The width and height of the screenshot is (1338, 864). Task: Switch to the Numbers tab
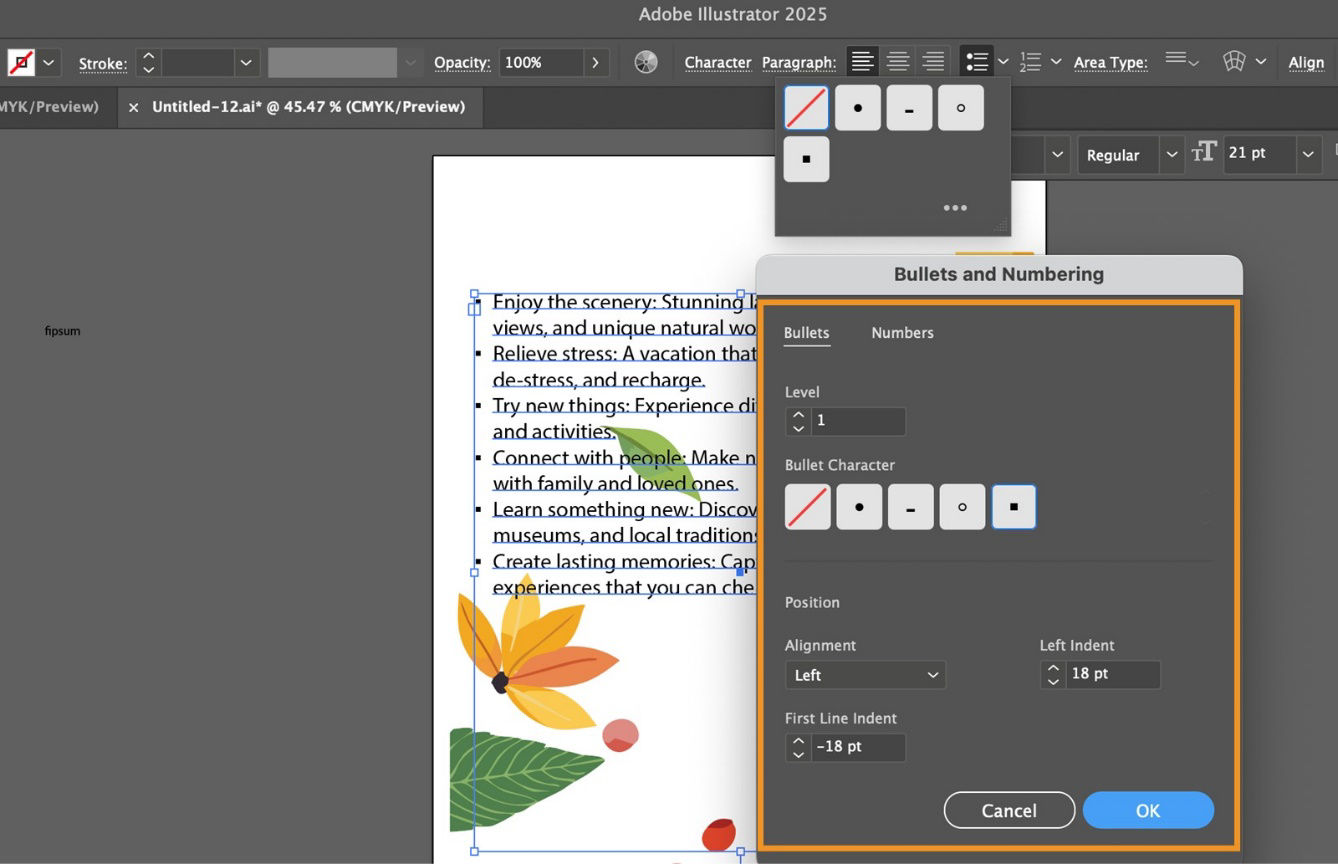[x=901, y=332]
